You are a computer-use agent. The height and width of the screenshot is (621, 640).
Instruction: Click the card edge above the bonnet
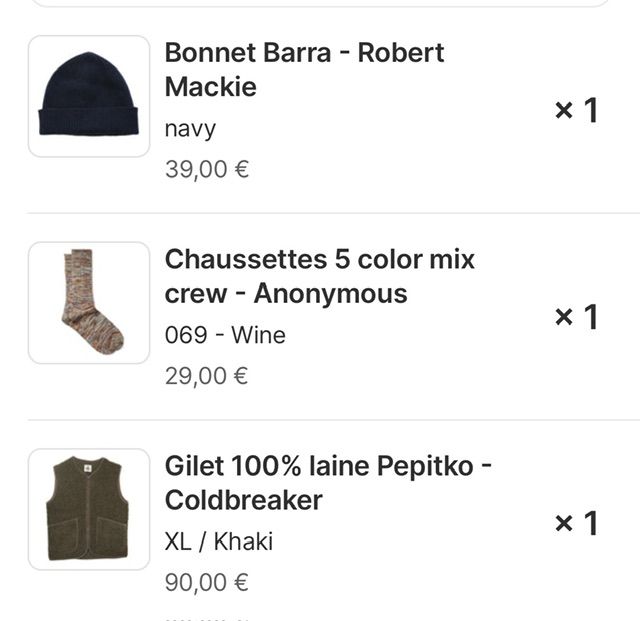pos(320,5)
